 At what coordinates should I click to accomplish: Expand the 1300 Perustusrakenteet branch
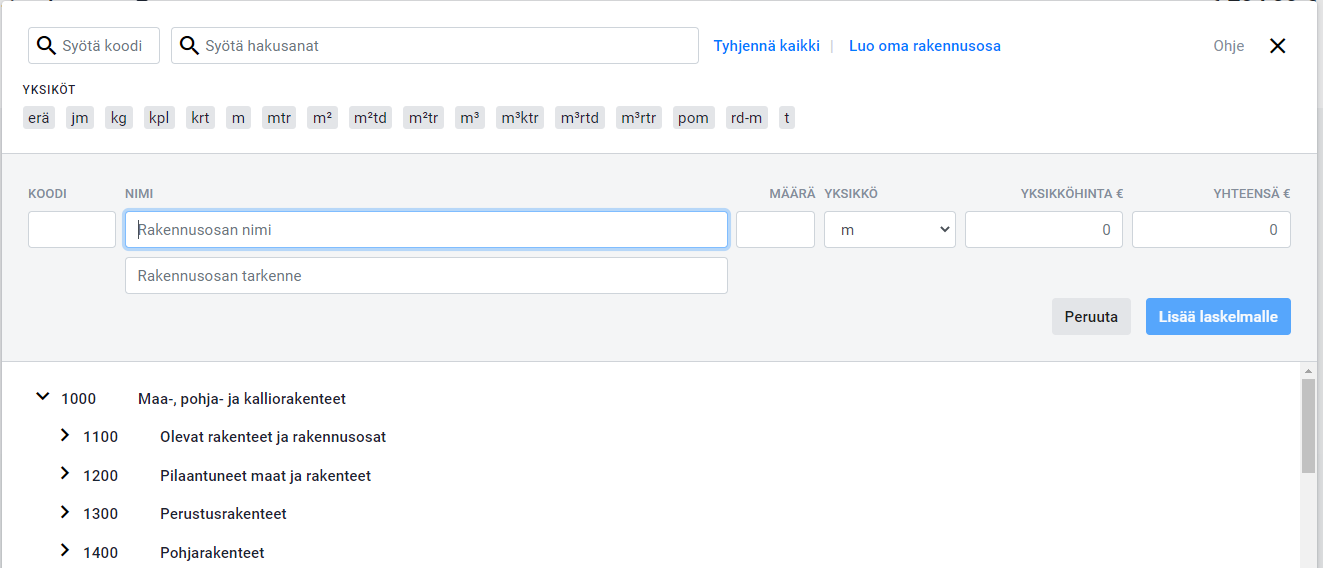point(65,513)
